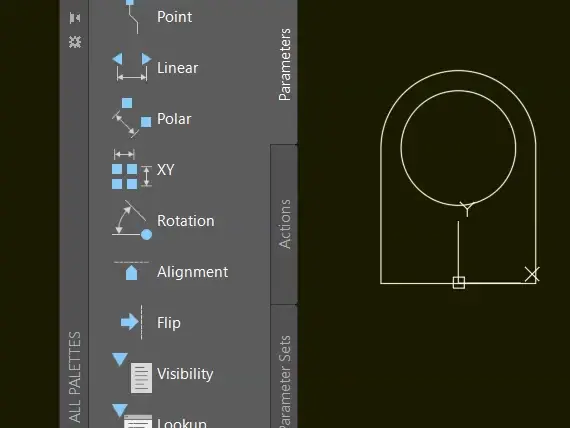The image size is (570, 428).
Task: Pick the Visibility parameter icon
Action: [132, 373]
